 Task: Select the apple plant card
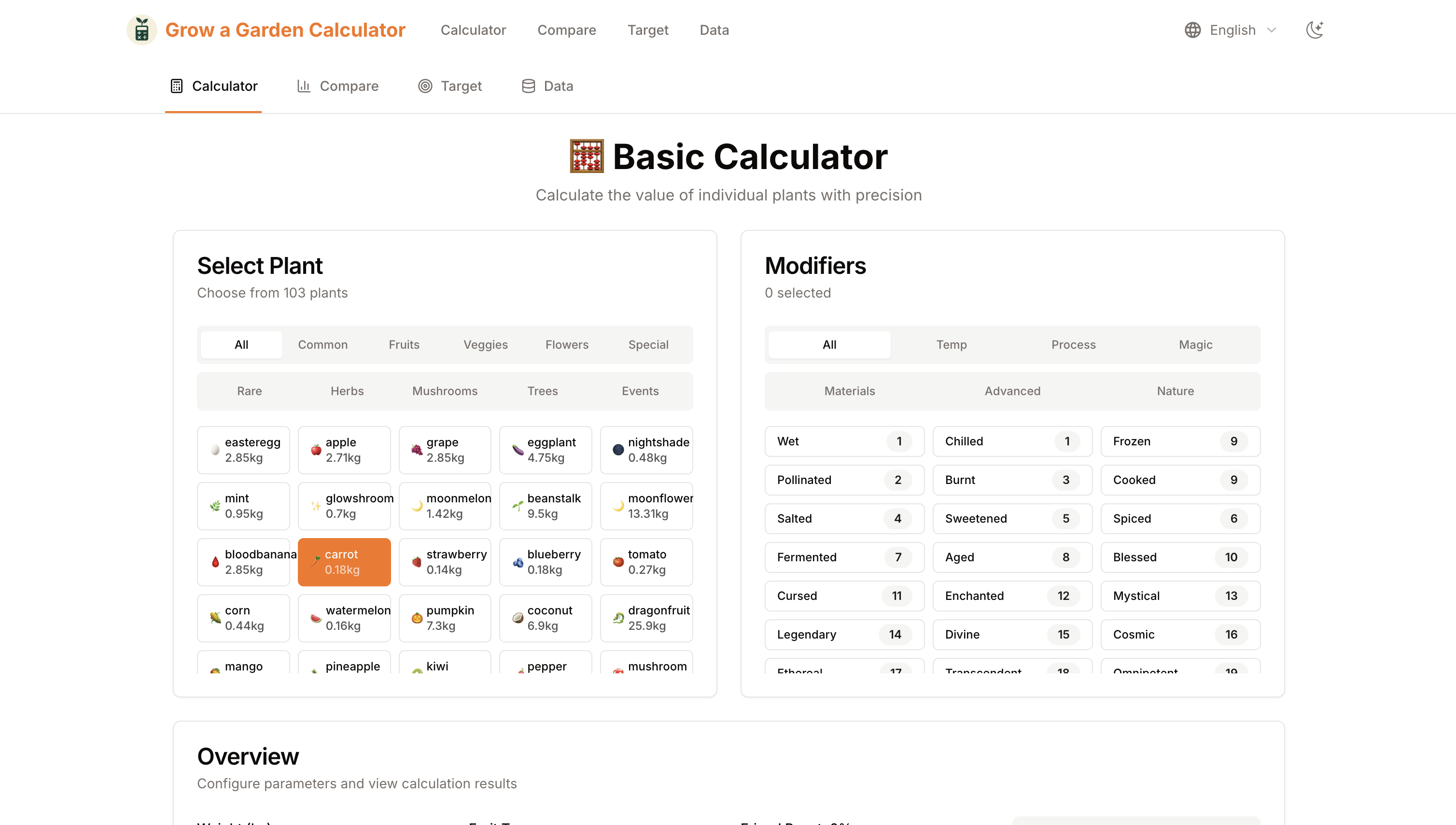click(x=344, y=449)
